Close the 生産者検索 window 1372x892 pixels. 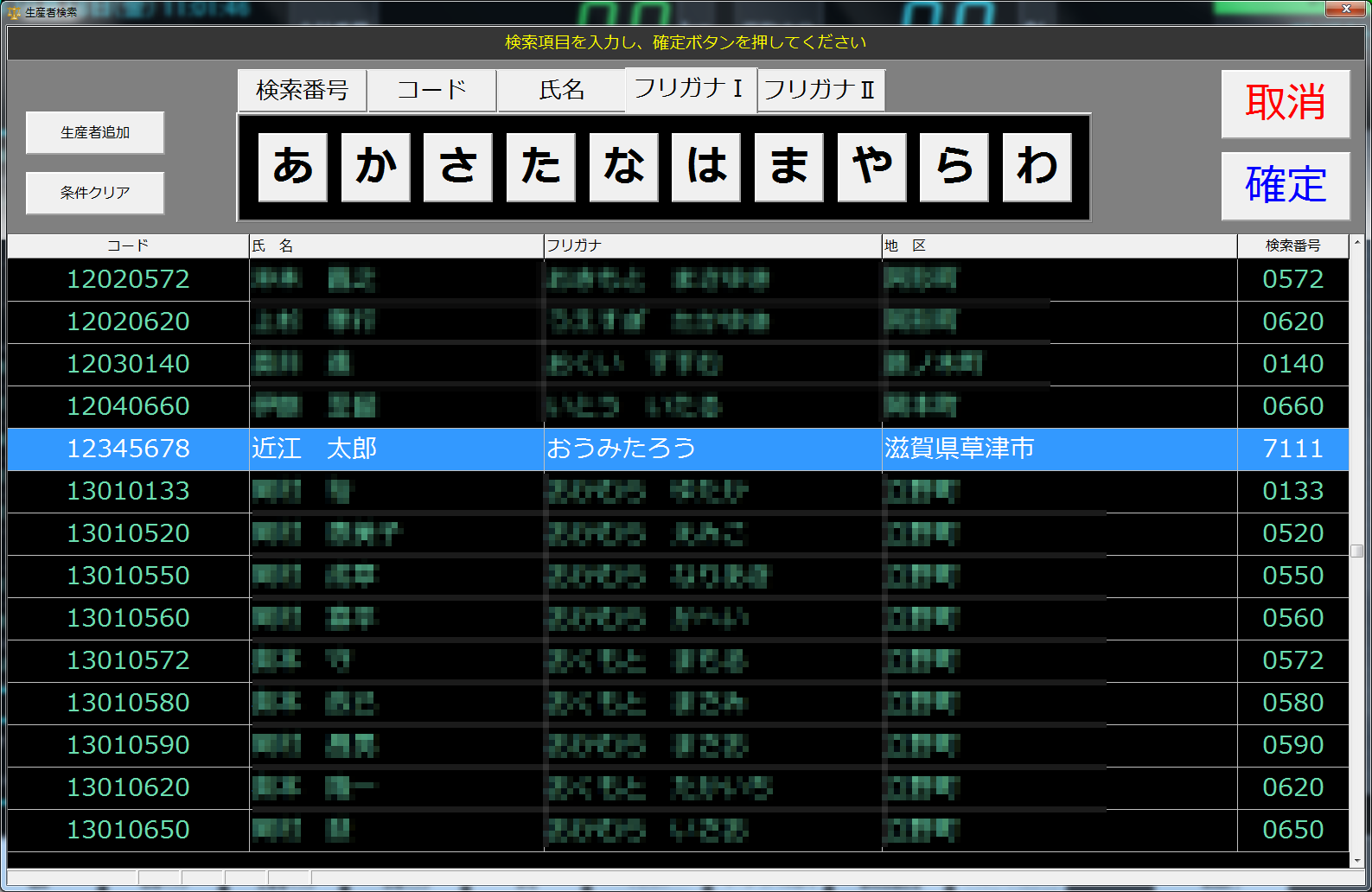click(1345, 9)
